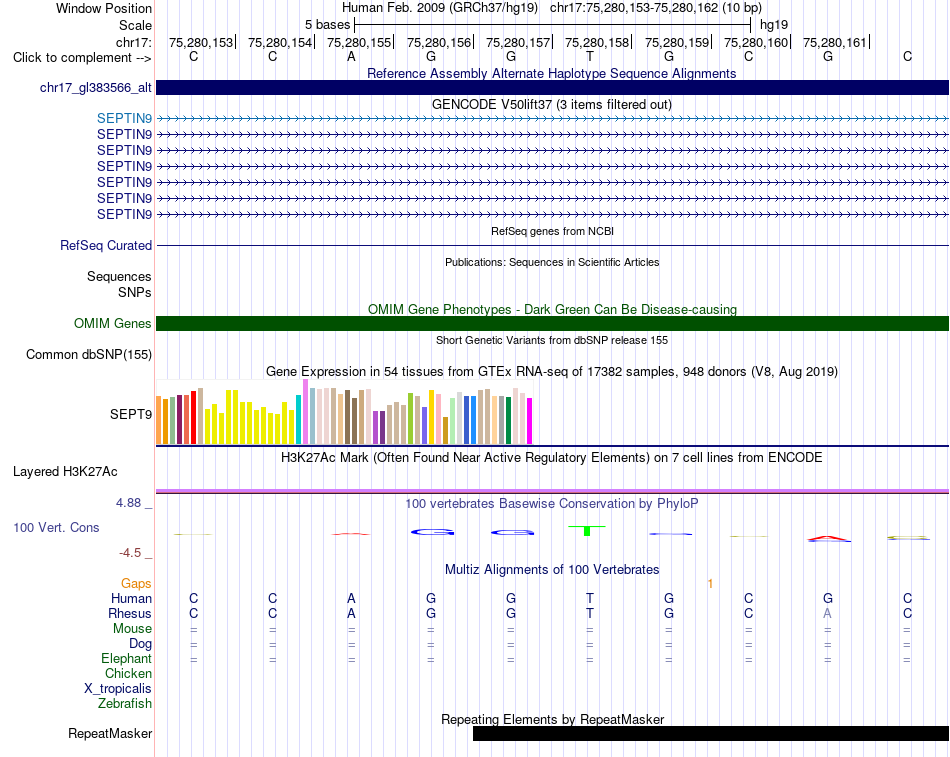Open the GTEx 'Gene Expression in 54 tissues' title
The width and height of the screenshot is (950, 757).
tap(551, 372)
